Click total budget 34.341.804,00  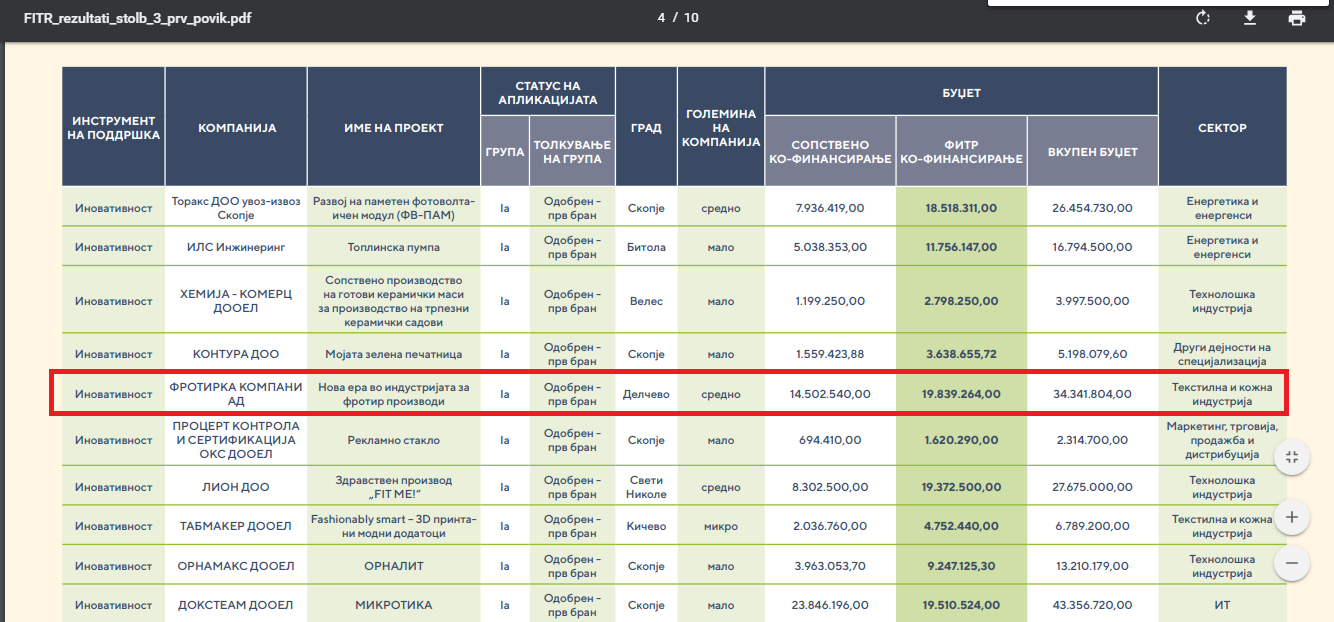click(1092, 394)
